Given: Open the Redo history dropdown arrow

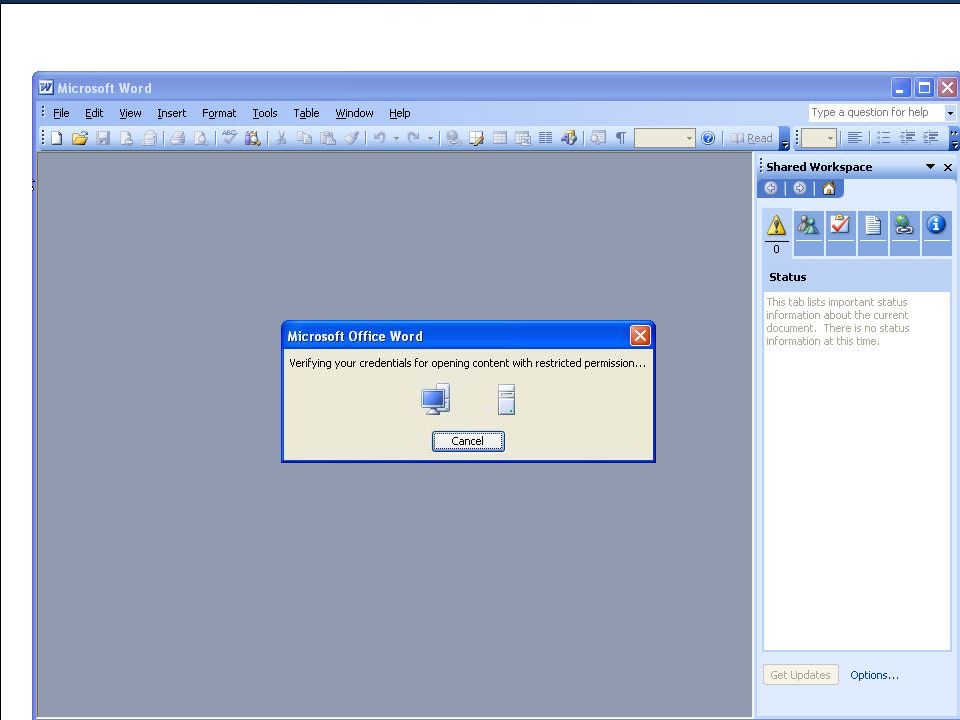Looking at the screenshot, I should (x=430, y=138).
